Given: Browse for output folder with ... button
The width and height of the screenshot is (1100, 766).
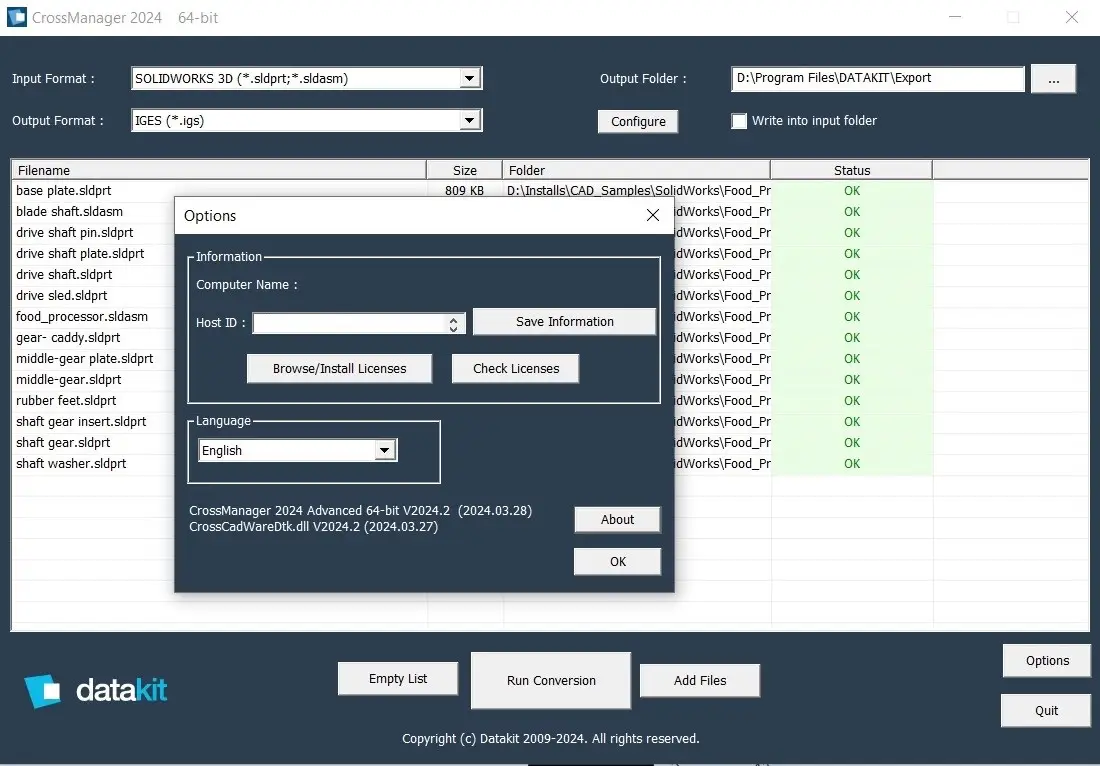Looking at the screenshot, I should click(x=1053, y=79).
